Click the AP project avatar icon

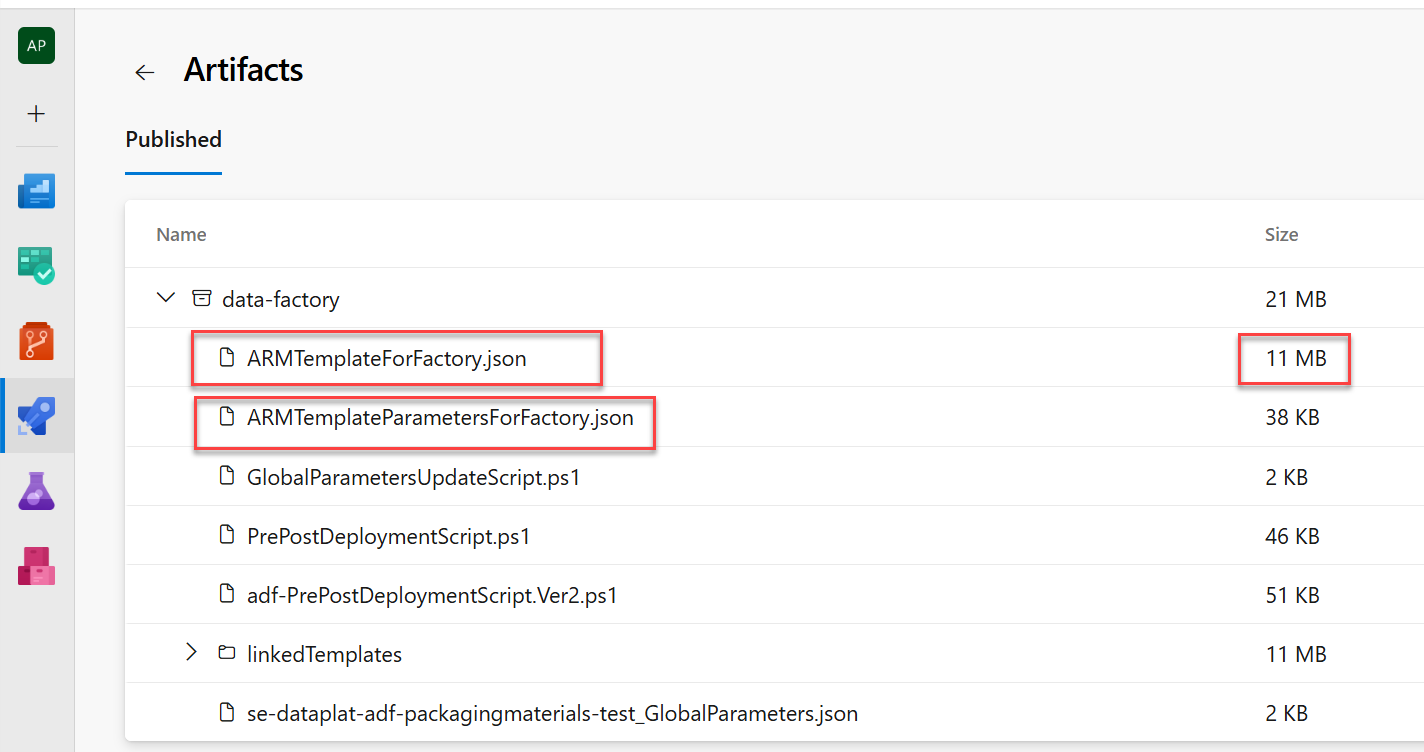pyautogui.click(x=36, y=46)
